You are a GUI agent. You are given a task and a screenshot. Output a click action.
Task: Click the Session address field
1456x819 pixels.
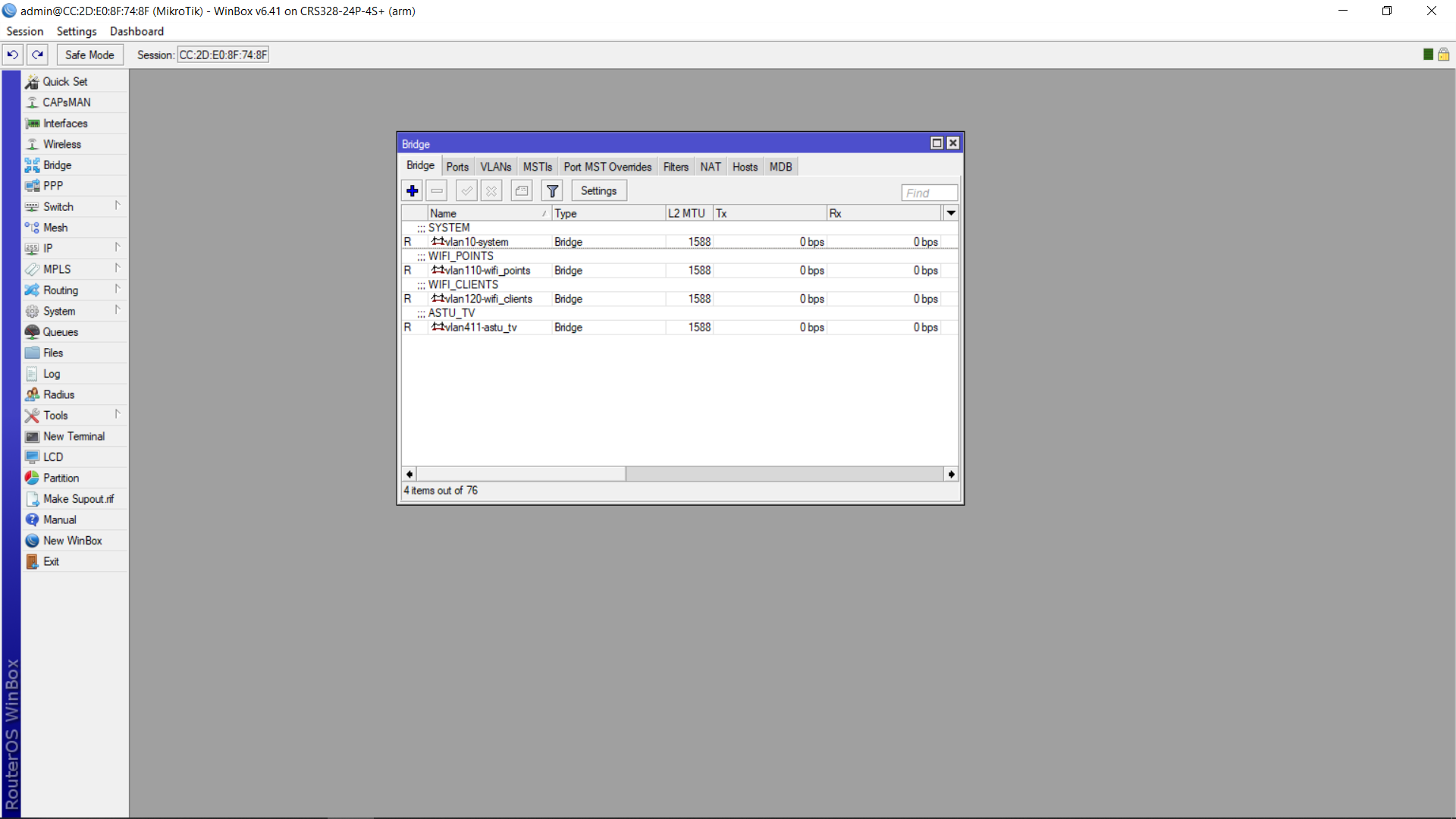pyautogui.click(x=223, y=55)
